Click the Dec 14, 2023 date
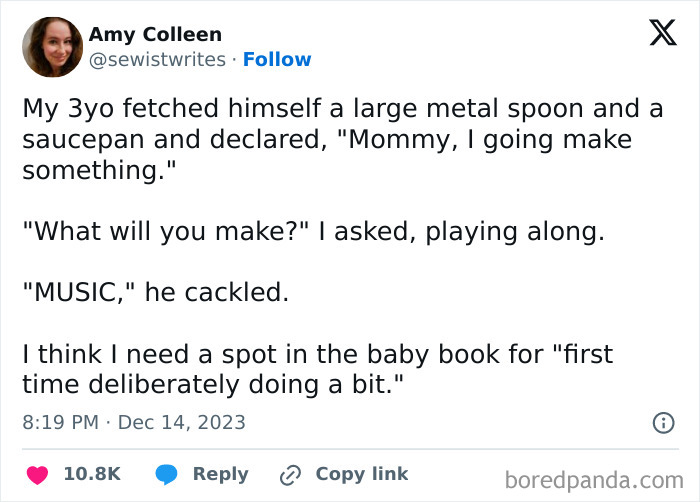The image size is (700, 502). click(181, 422)
